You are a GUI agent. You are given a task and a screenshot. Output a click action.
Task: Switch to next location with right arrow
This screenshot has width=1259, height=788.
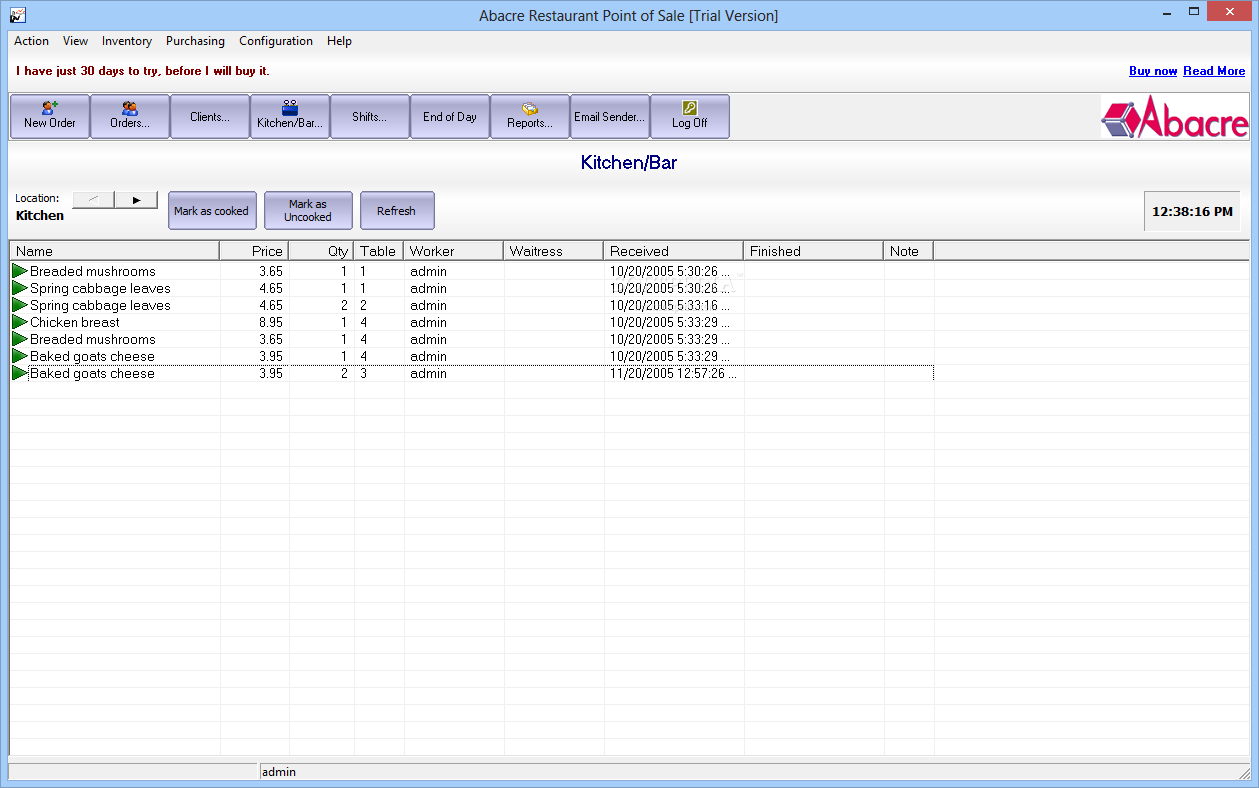pyautogui.click(x=136, y=200)
